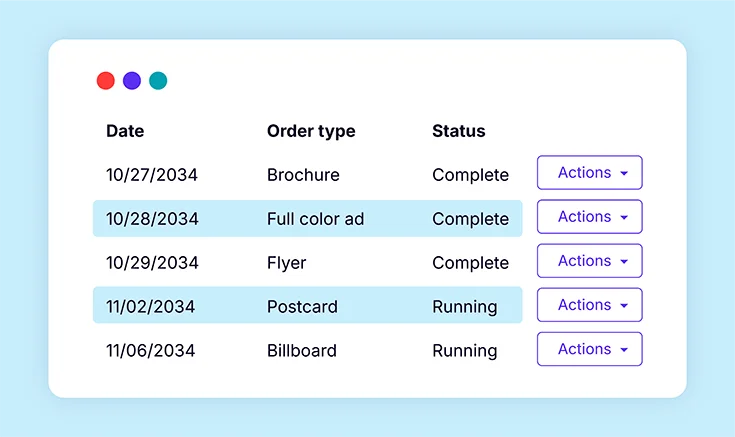Select the Postcard order type cell
Viewport: 735px width, 437px height.
[x=302, y=307]
